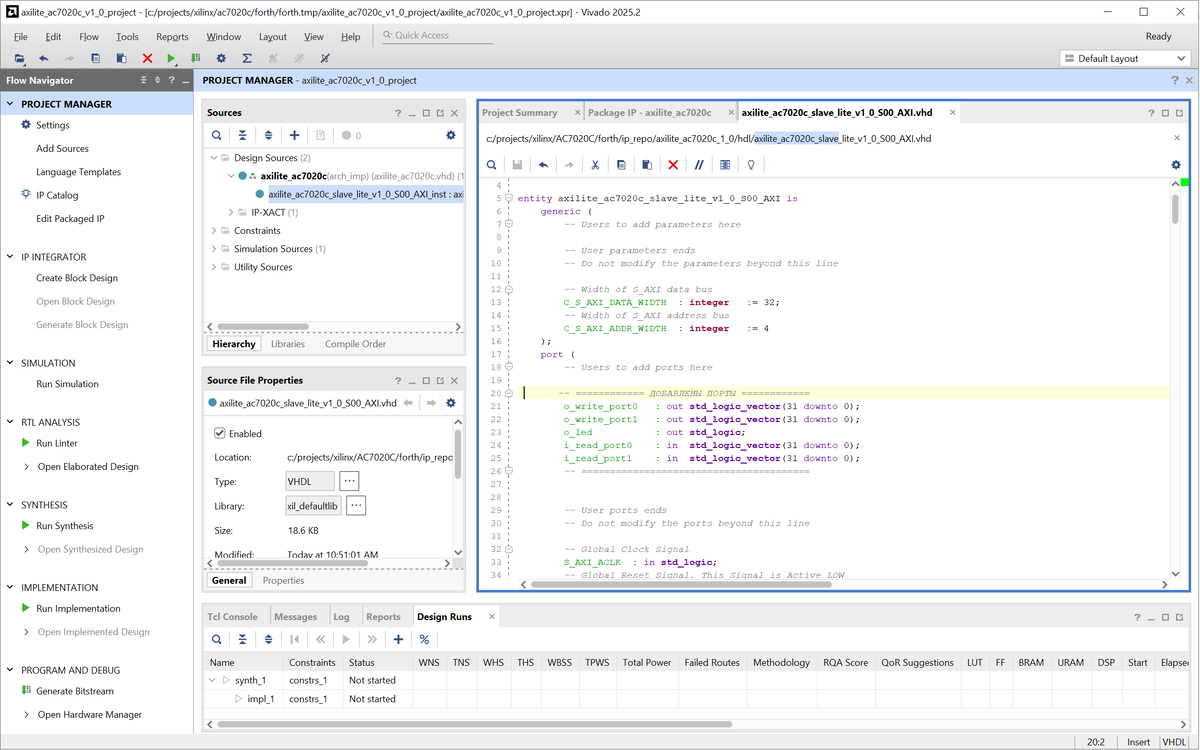
Task: Expand the Simulation Sources tree node
Action: tap(213, 249)
